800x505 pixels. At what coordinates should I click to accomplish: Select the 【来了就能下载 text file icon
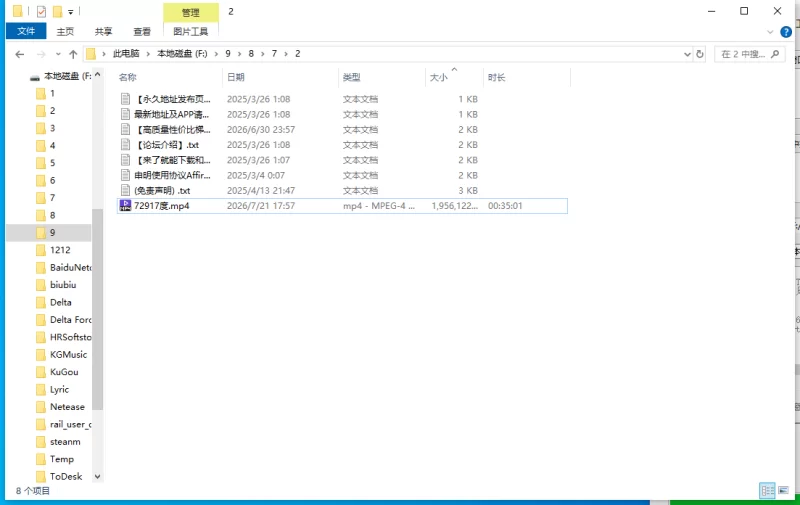coord(126,160)
